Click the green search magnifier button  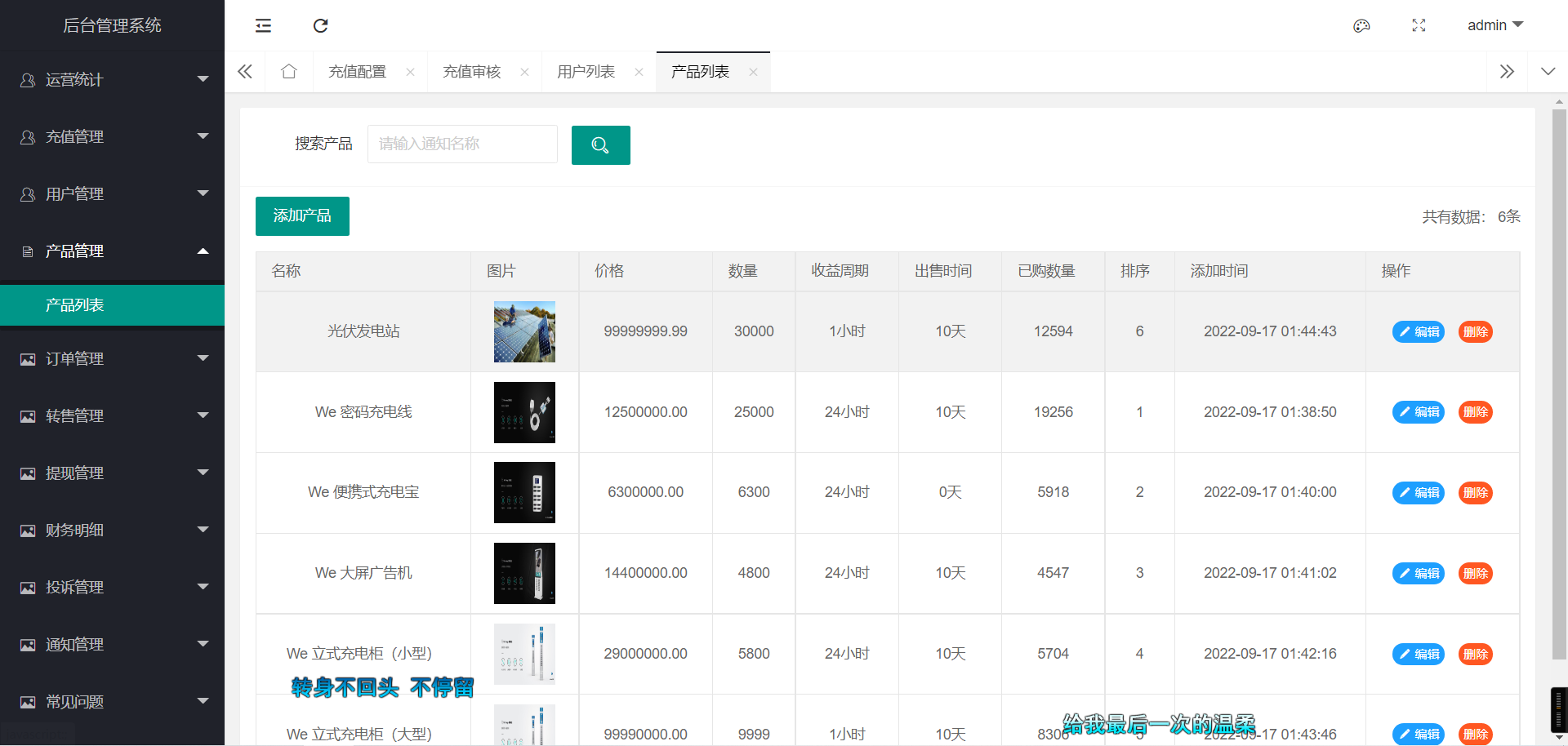[601, 145]
